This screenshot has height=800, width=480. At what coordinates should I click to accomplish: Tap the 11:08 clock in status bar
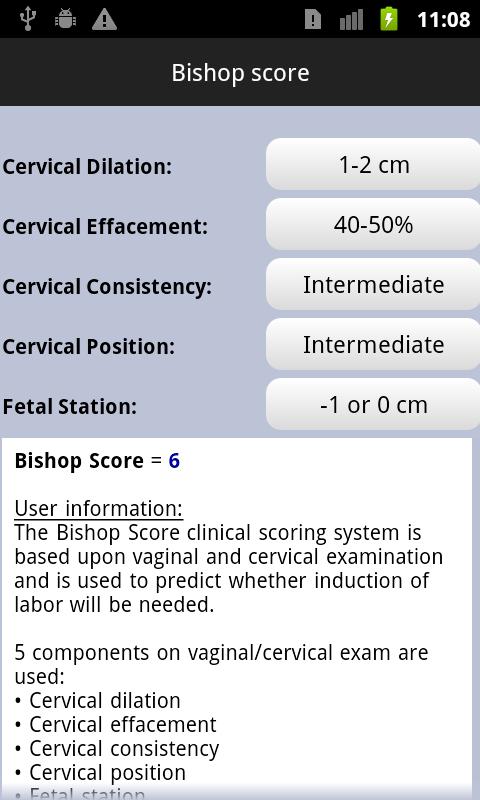coord(443,20)
